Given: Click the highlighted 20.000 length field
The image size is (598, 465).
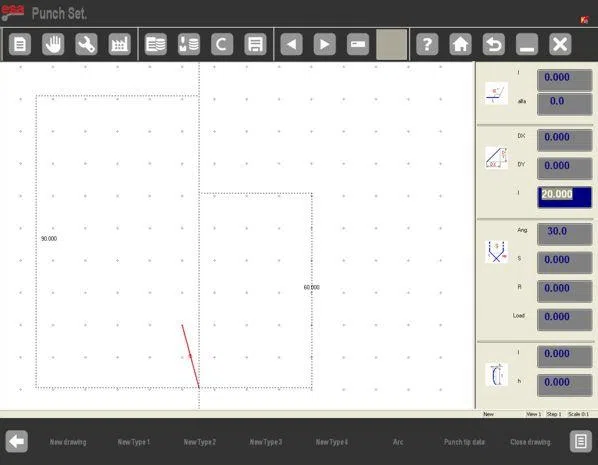Looking at the screenshot, I should 564,197.
